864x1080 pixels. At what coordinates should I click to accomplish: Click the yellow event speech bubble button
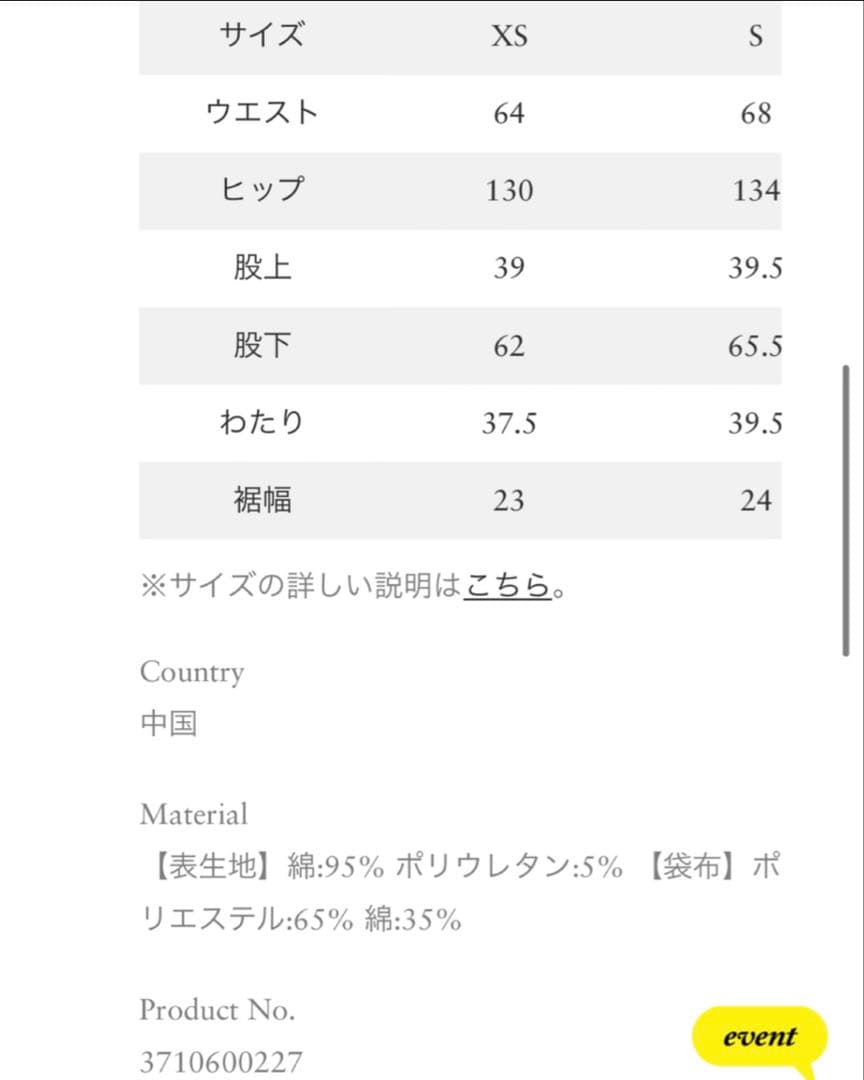click(759, 1037)
